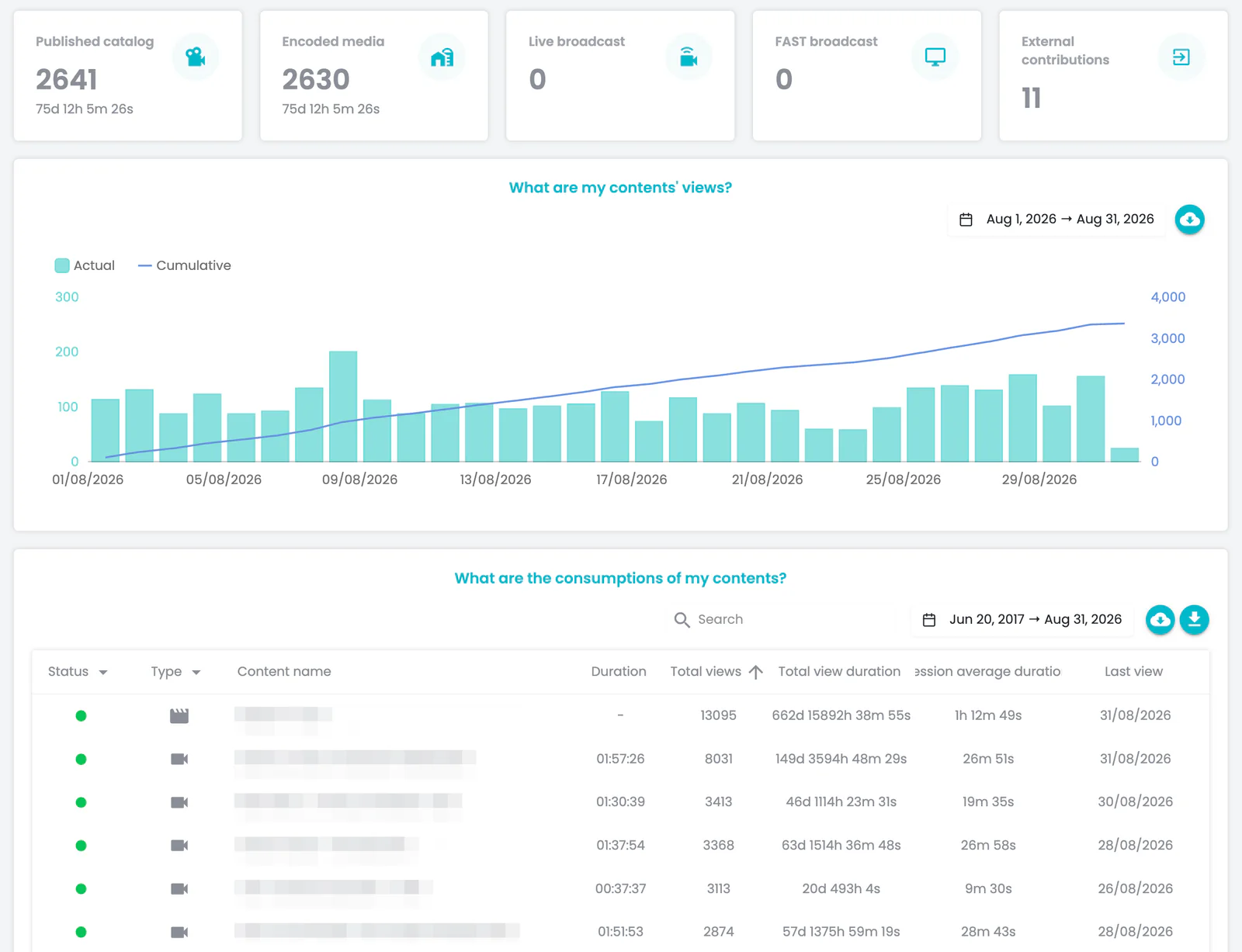The width and height of the screenshot is (1242, 952).
Task: Click blurred content name in 8031 views row
Action: click(356, 759)
